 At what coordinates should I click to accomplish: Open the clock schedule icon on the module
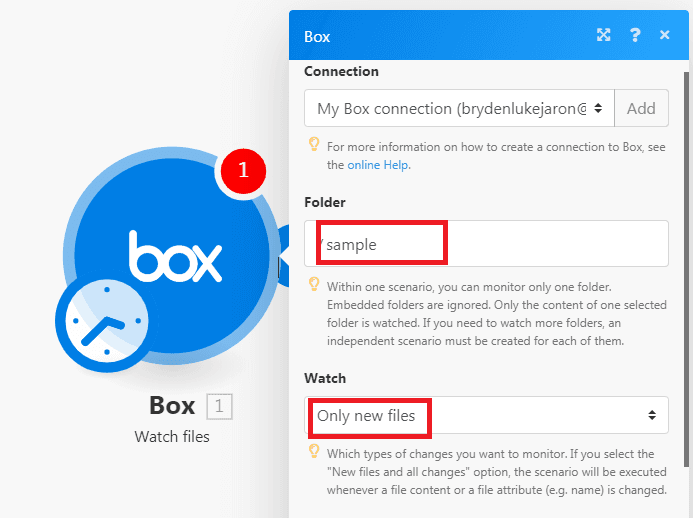pos(102,326)
